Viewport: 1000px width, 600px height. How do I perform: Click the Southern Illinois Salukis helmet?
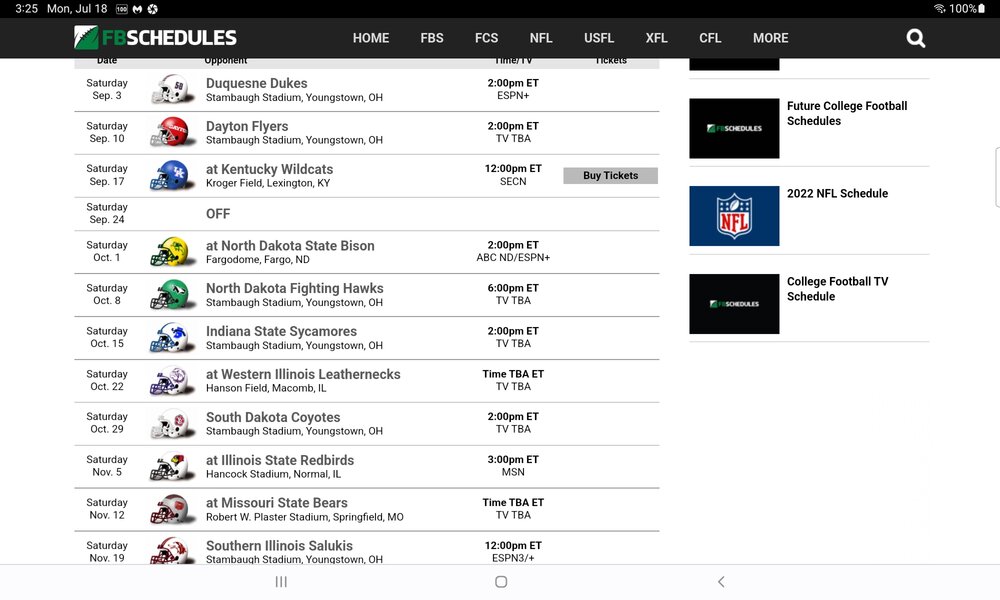[x=172, y=550]
